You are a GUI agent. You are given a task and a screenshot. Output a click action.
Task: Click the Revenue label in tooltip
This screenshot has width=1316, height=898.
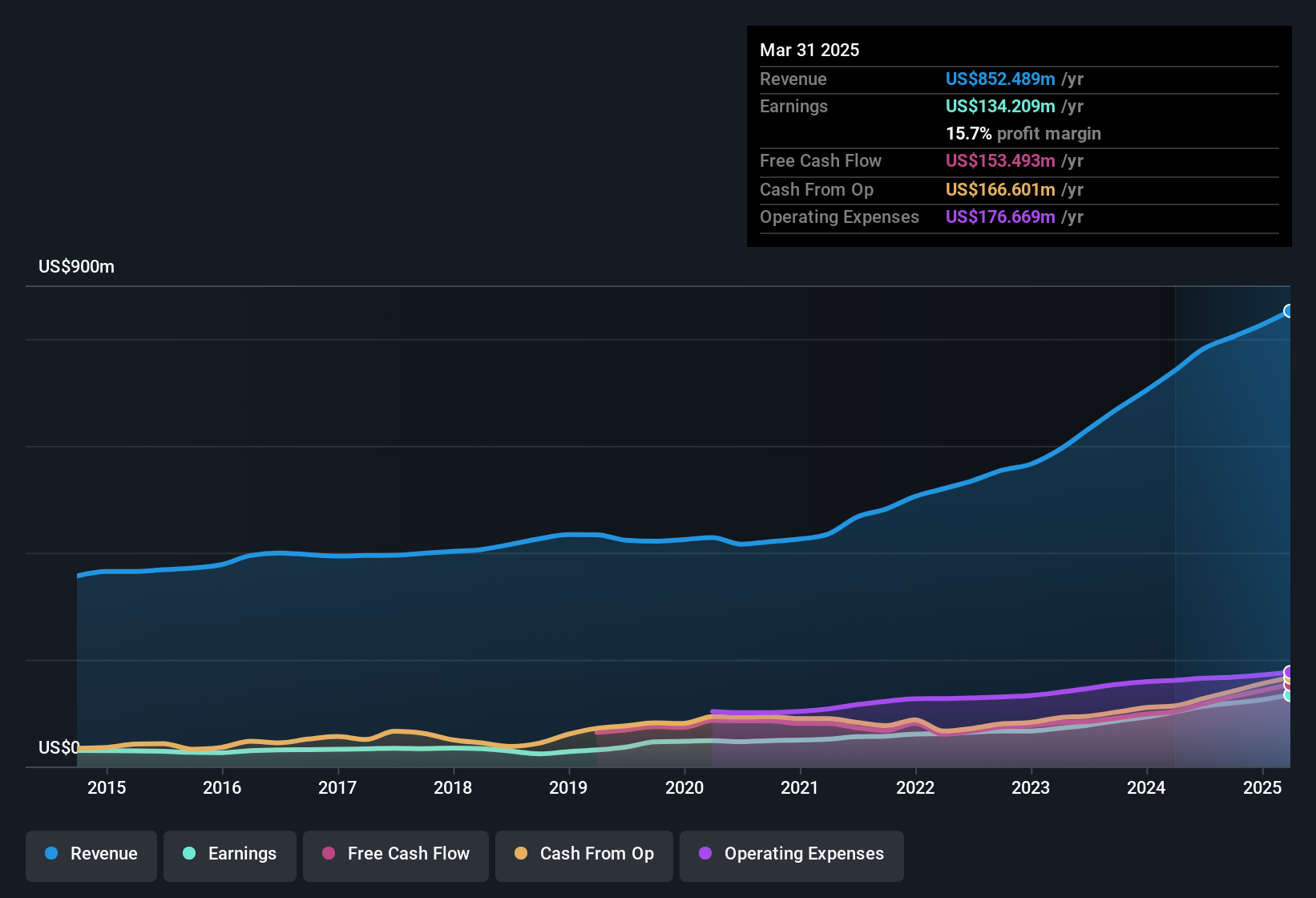point(793,79)
